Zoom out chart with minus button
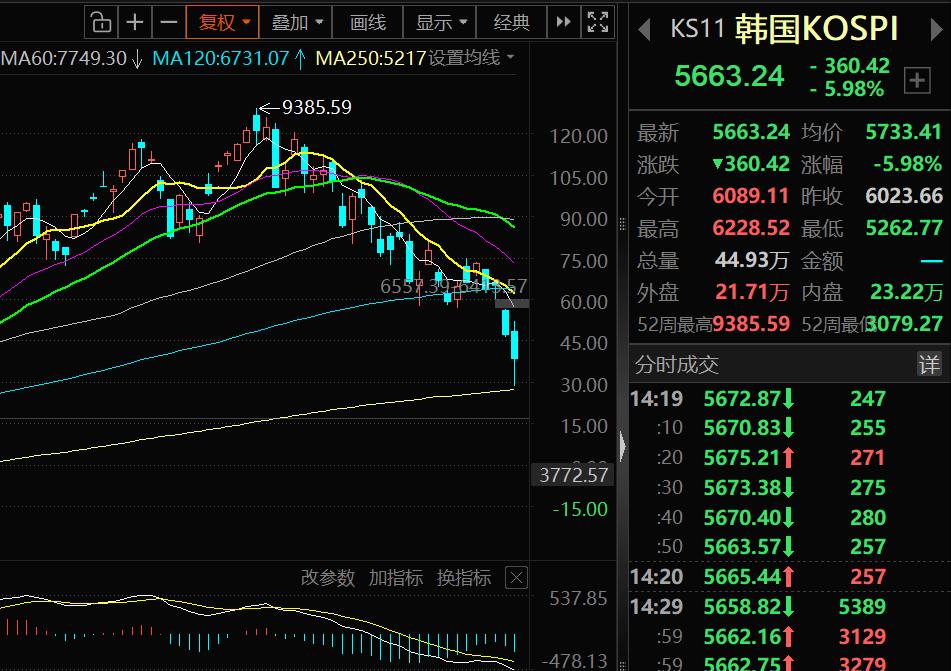Image resolution: width=951 pixels, height=671 pixels. (169, 22)
